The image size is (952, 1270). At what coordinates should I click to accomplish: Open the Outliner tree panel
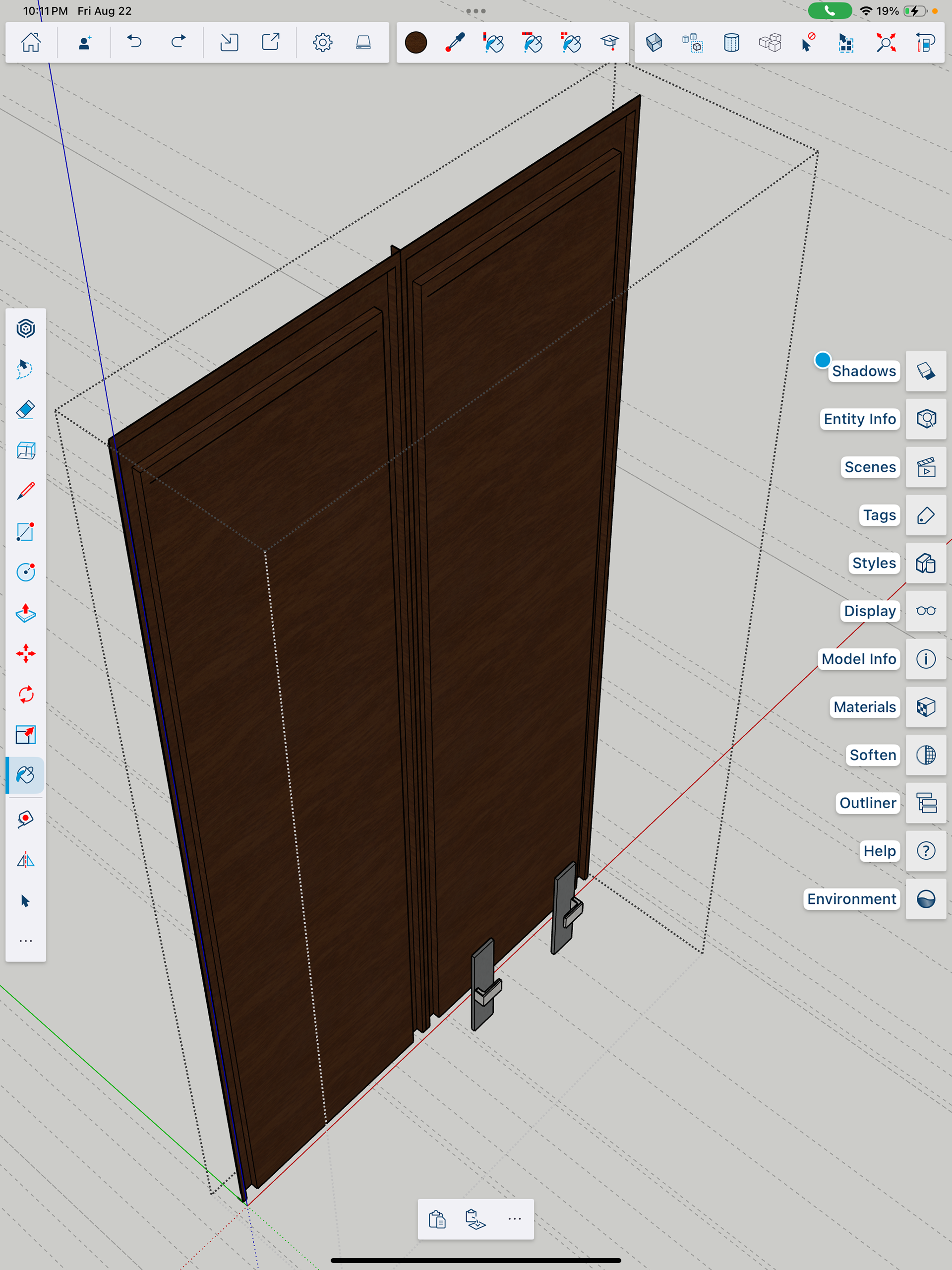(926, 803)
